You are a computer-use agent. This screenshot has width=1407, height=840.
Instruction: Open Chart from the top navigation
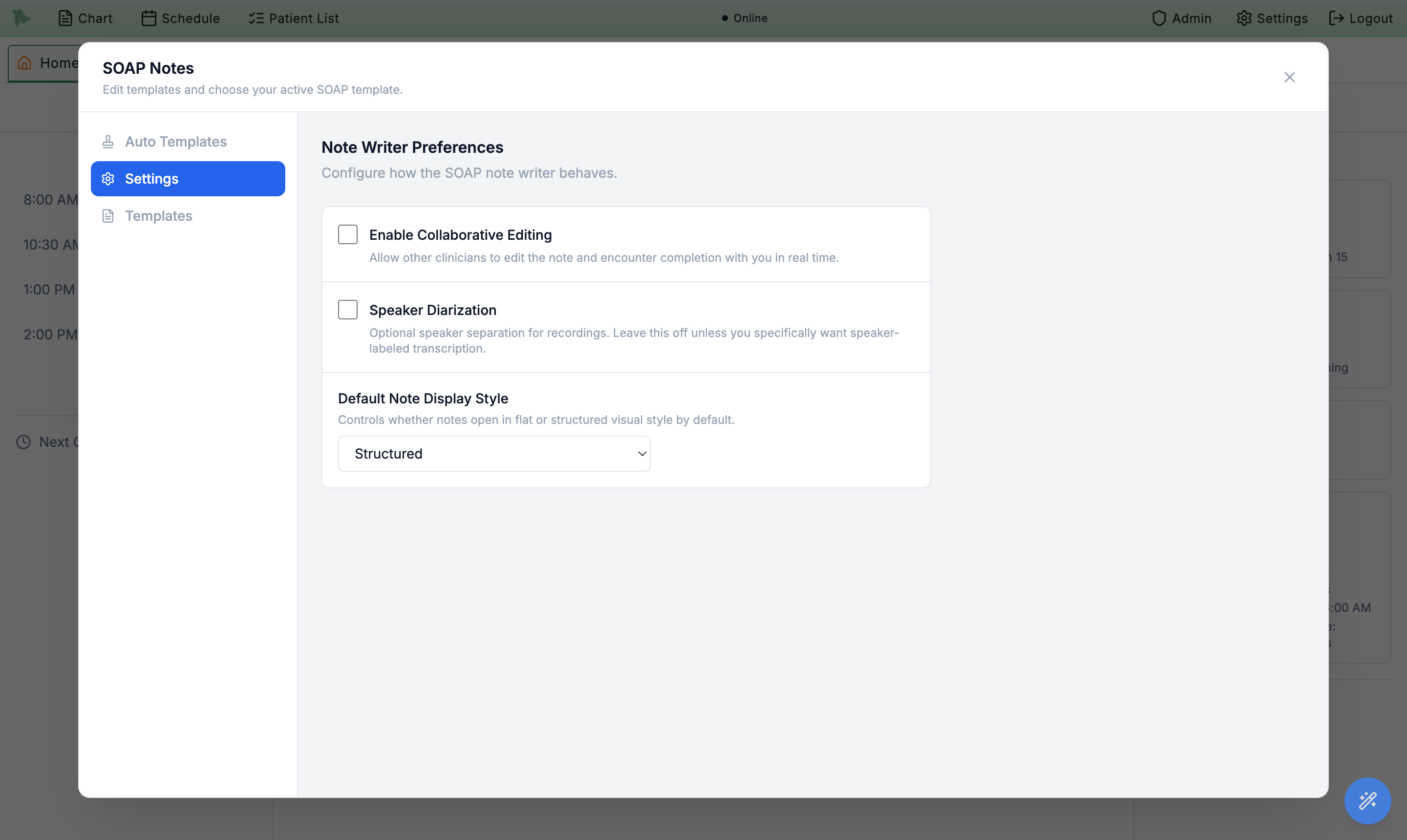[x=85, y=18]
